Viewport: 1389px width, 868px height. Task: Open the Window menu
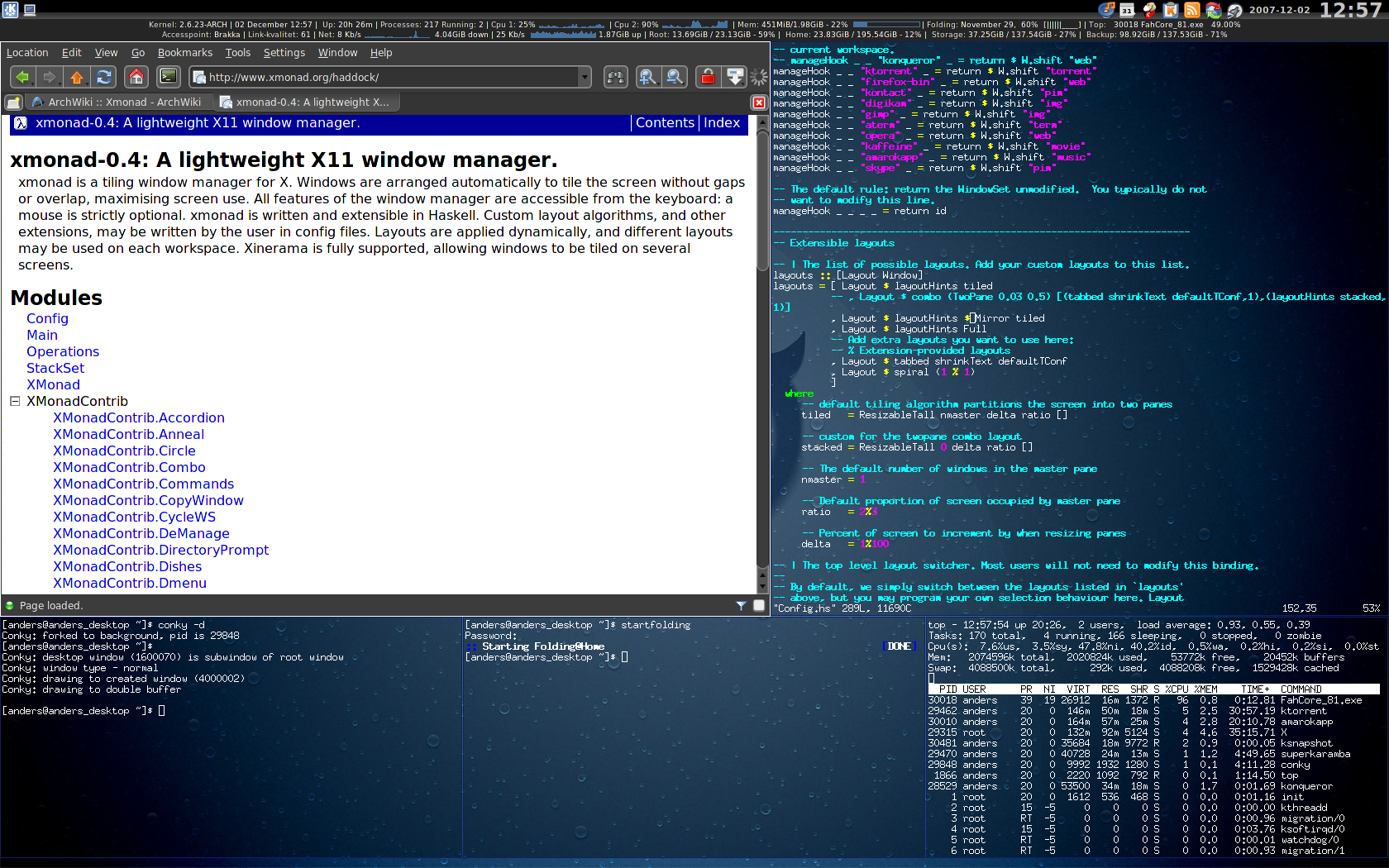[338, 52]
